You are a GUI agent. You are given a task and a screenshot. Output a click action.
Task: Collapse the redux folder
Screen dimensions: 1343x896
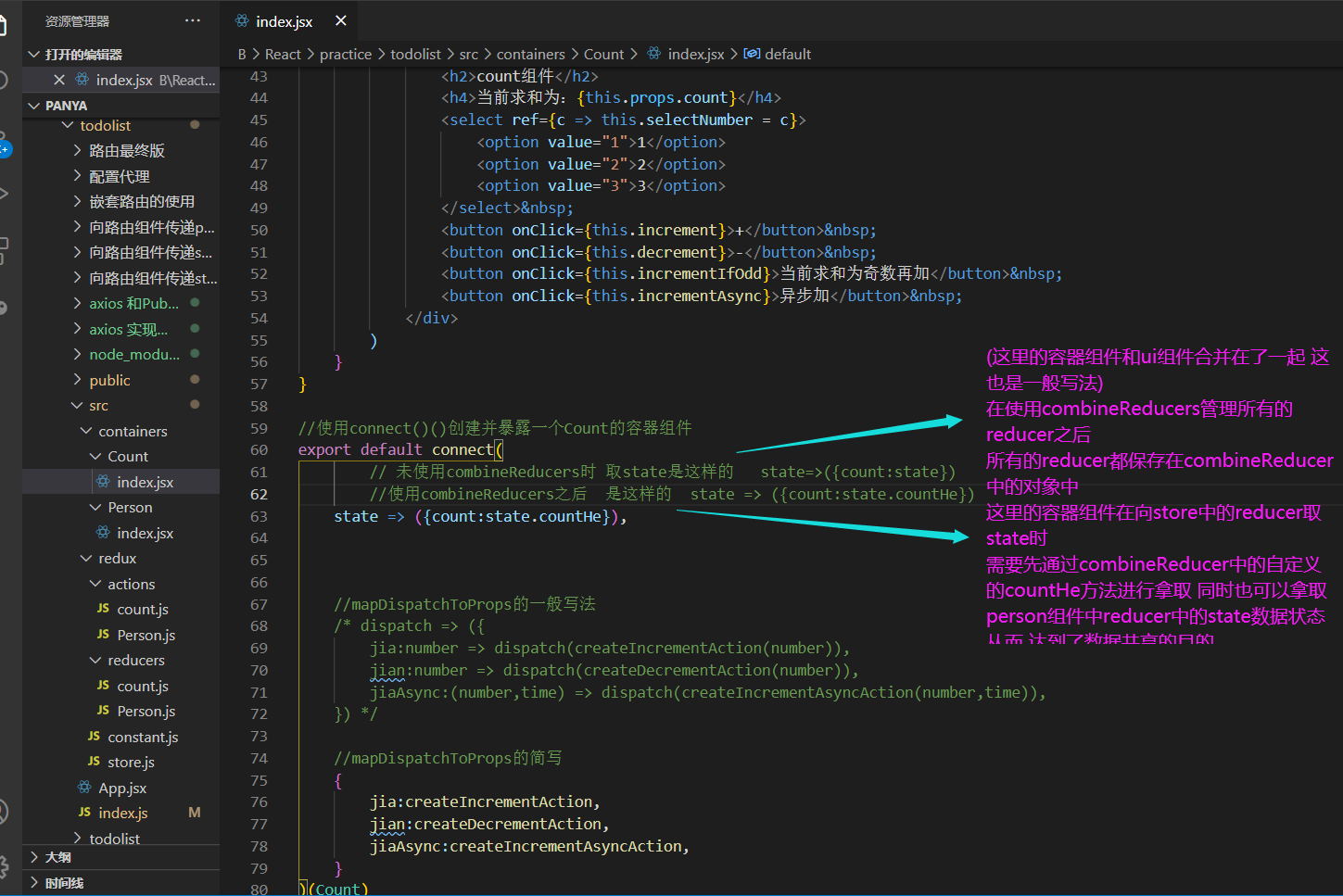(86, 558)
